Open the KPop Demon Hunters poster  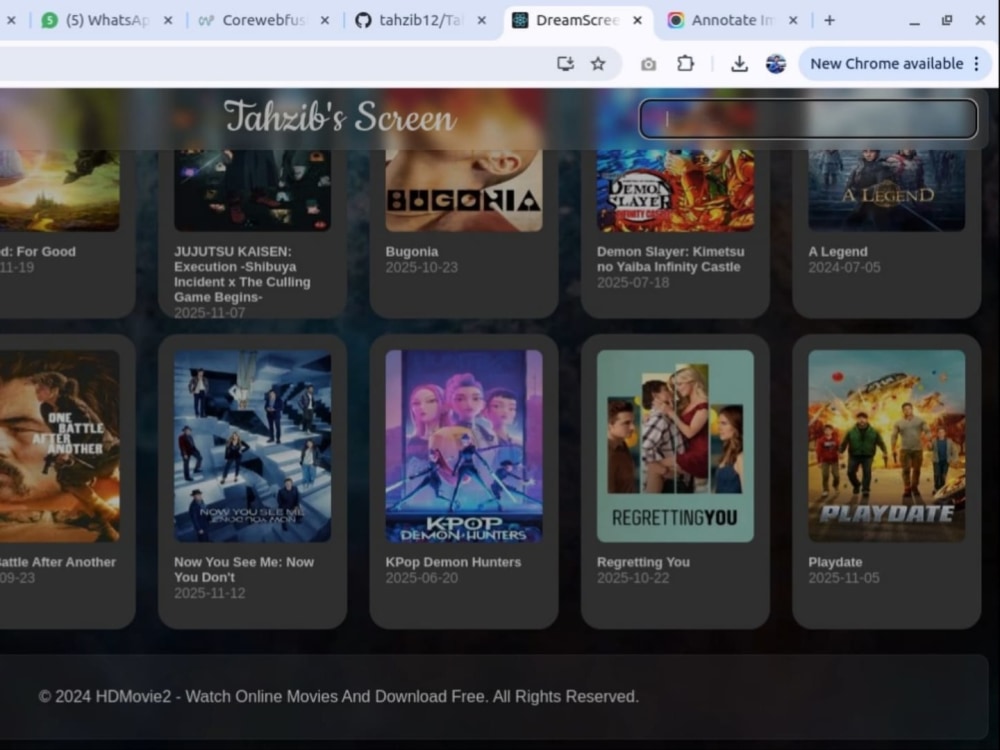[464, 446]
